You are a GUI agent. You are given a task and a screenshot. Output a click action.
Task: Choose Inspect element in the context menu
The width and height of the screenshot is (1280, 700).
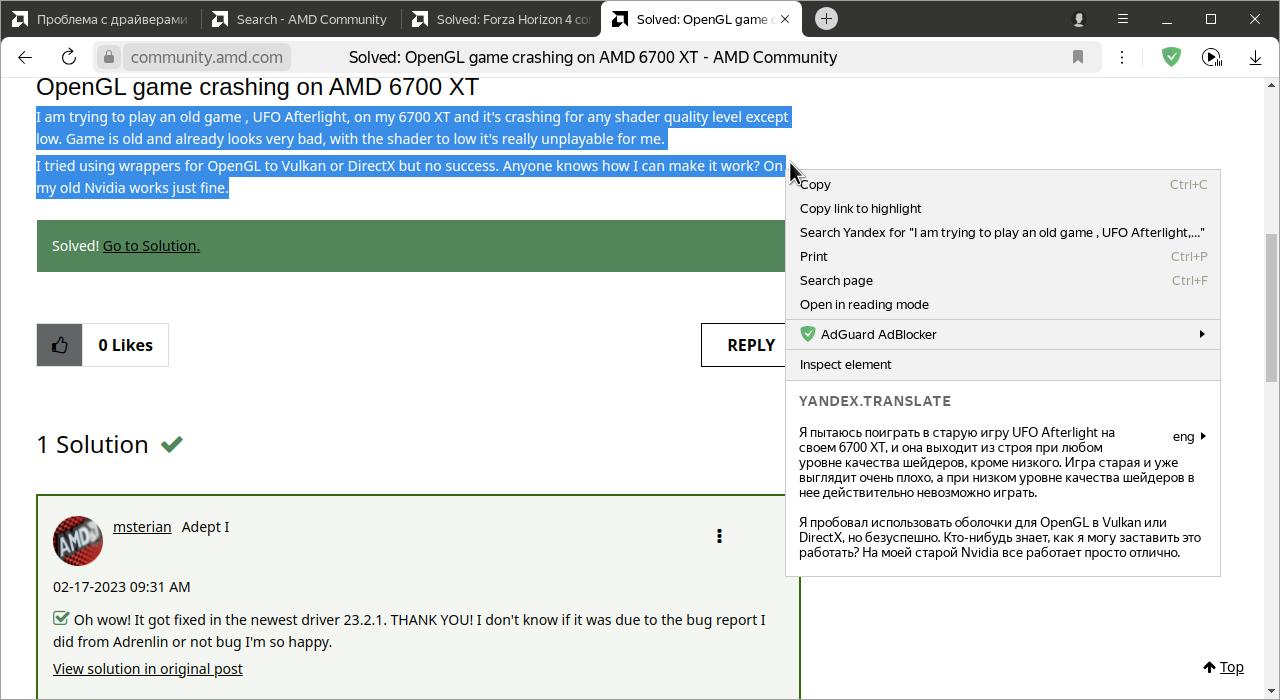pos(1003,364)
